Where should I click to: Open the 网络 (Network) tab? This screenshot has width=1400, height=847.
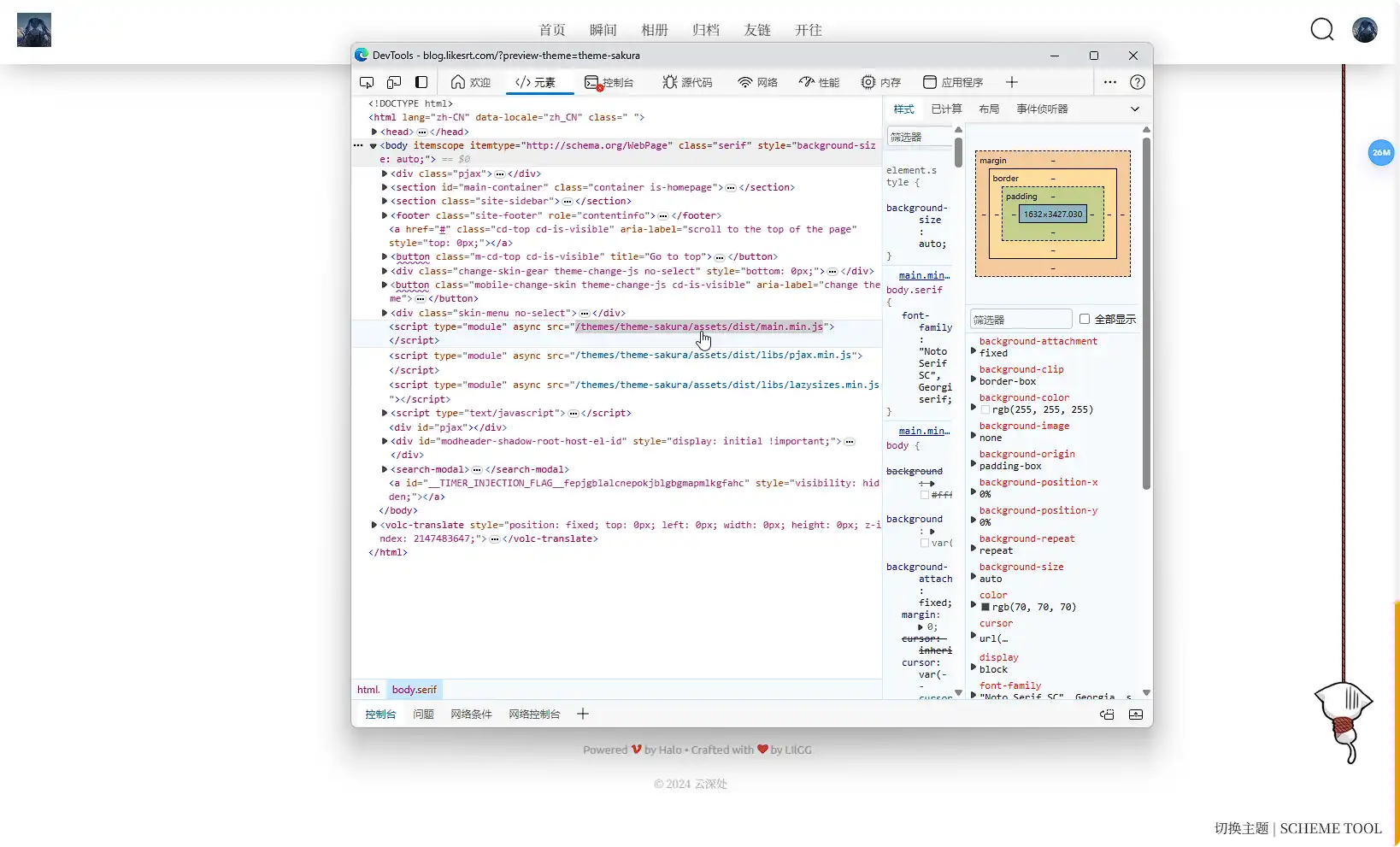point(758,82)
